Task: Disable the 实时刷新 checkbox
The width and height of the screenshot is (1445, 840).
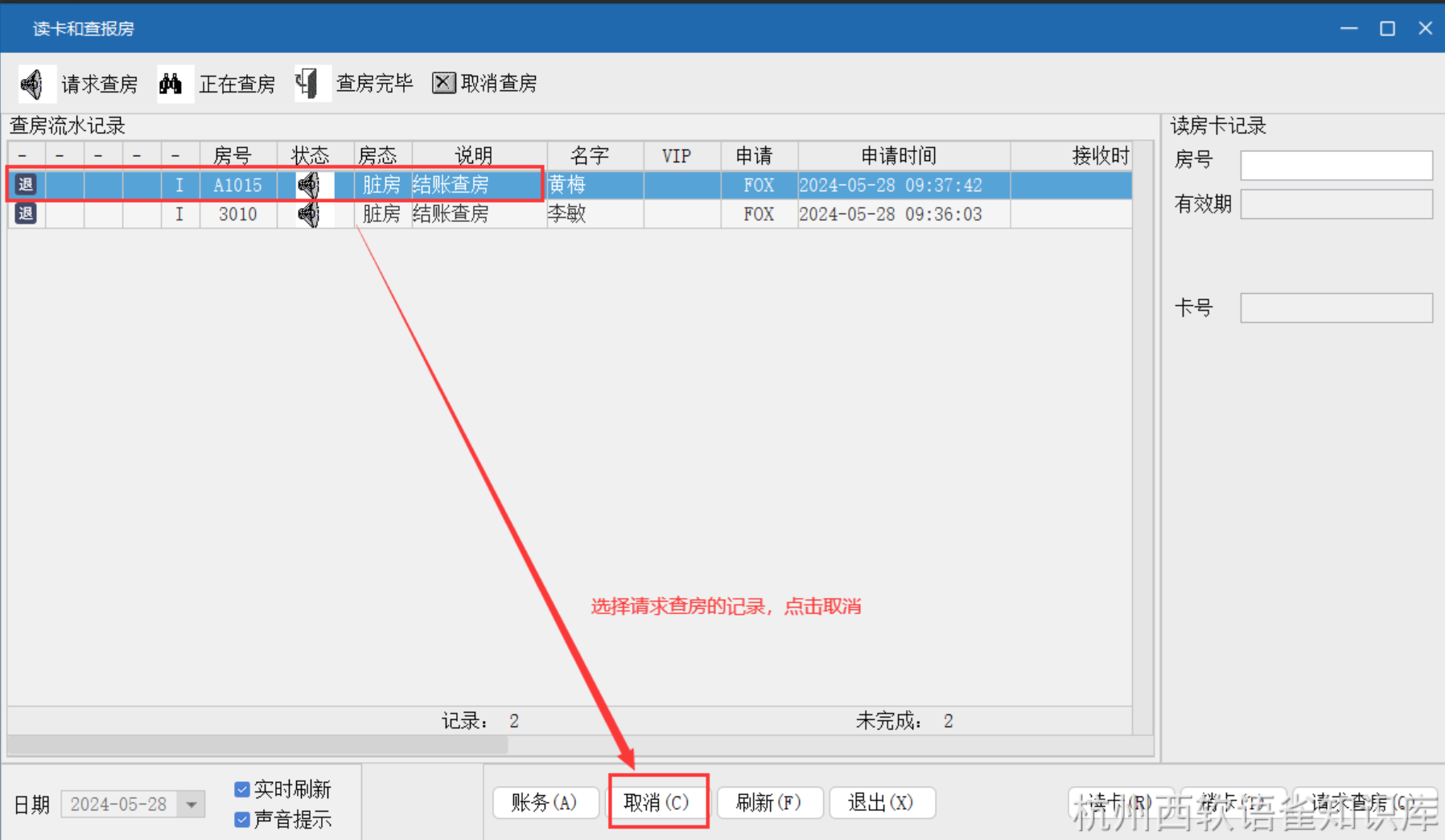Action: click(x=241, y=789)
